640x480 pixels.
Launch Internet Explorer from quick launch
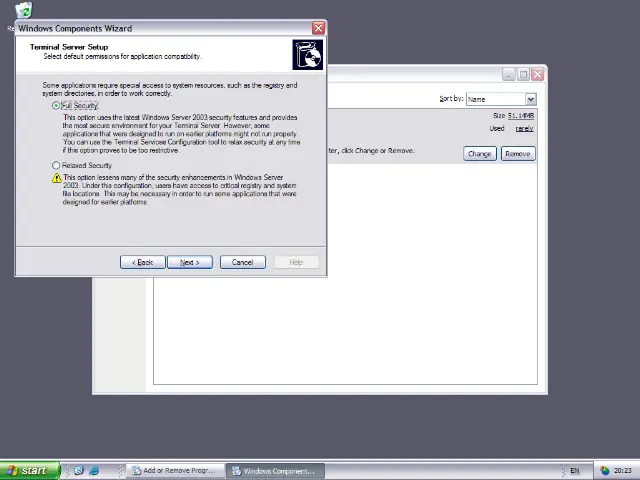94,471
